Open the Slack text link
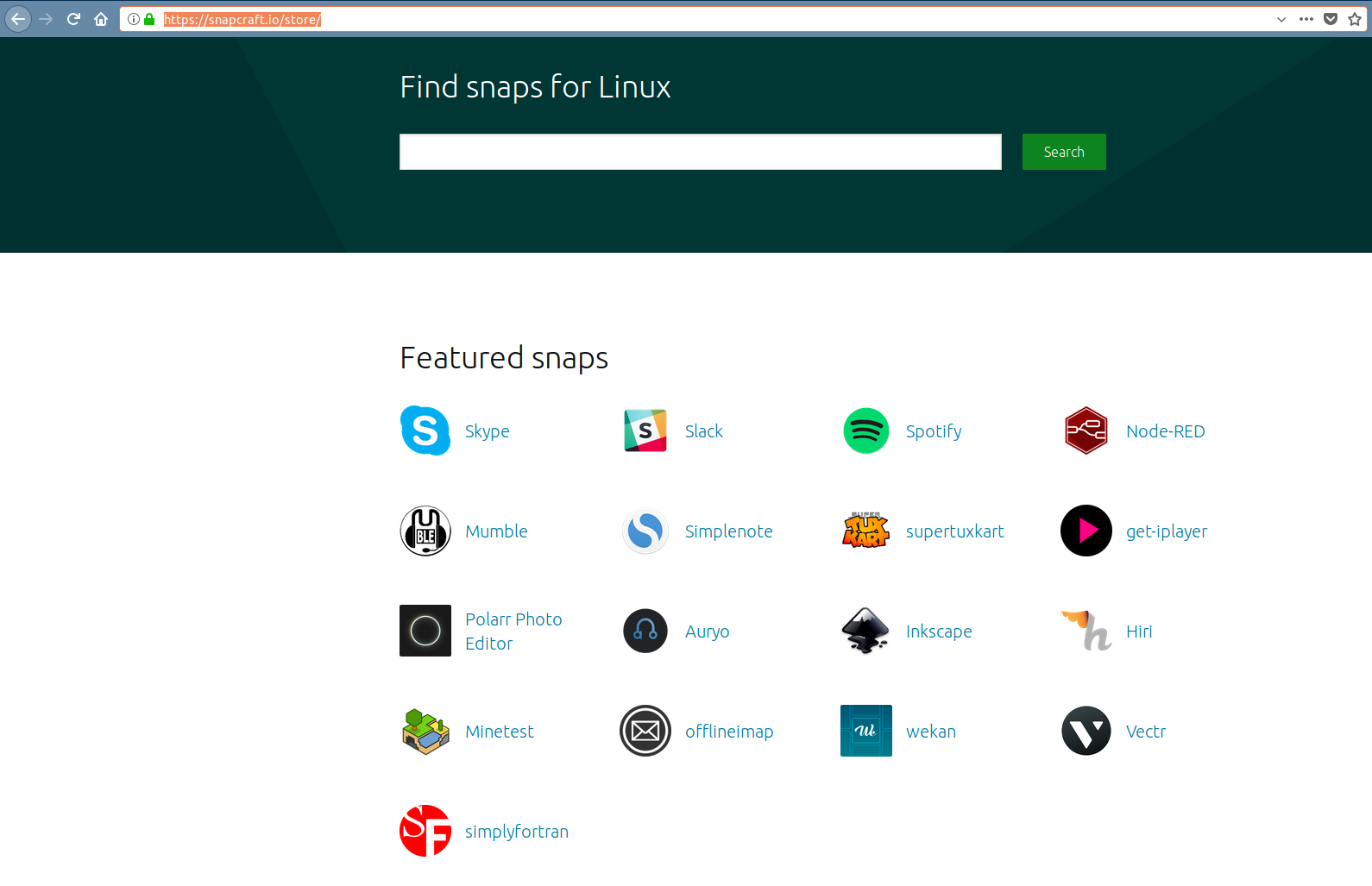 (x=704, y=431)
